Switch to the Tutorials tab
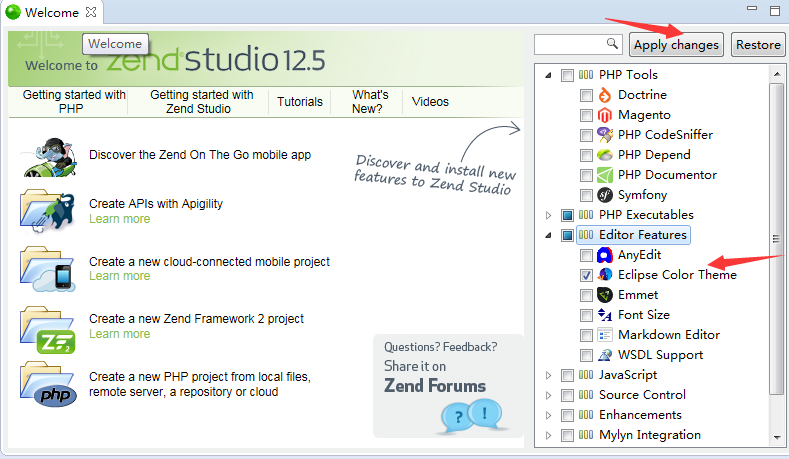The image size is (789, 459). click(300, 102)
